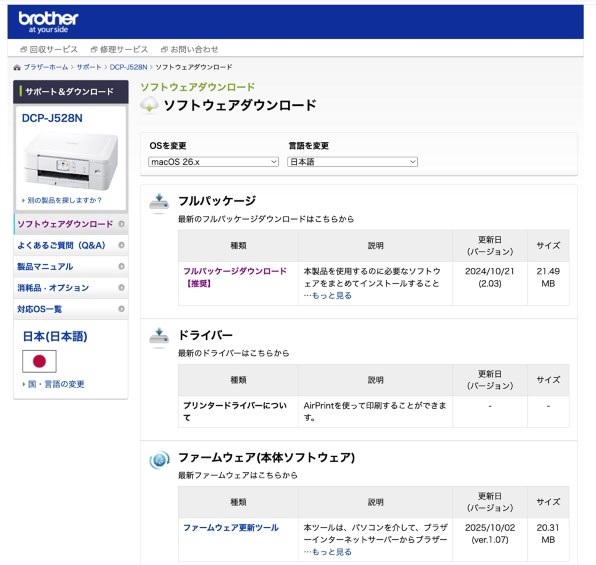Open the 回収サービス link

(x=49, y=49)
